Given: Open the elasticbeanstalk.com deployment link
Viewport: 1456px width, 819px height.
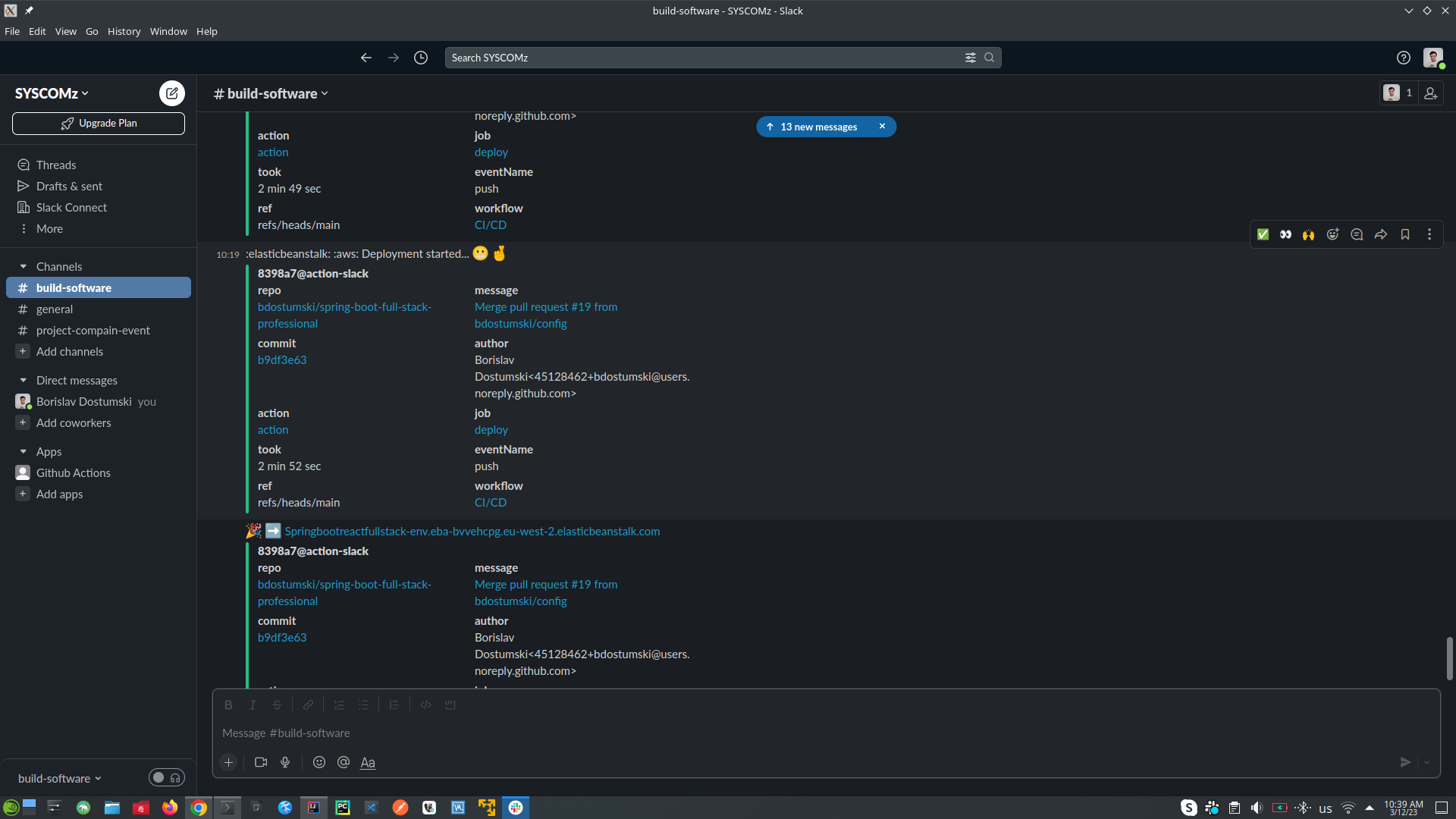Looking at the screenshot, I should click(x=472, y=531).
